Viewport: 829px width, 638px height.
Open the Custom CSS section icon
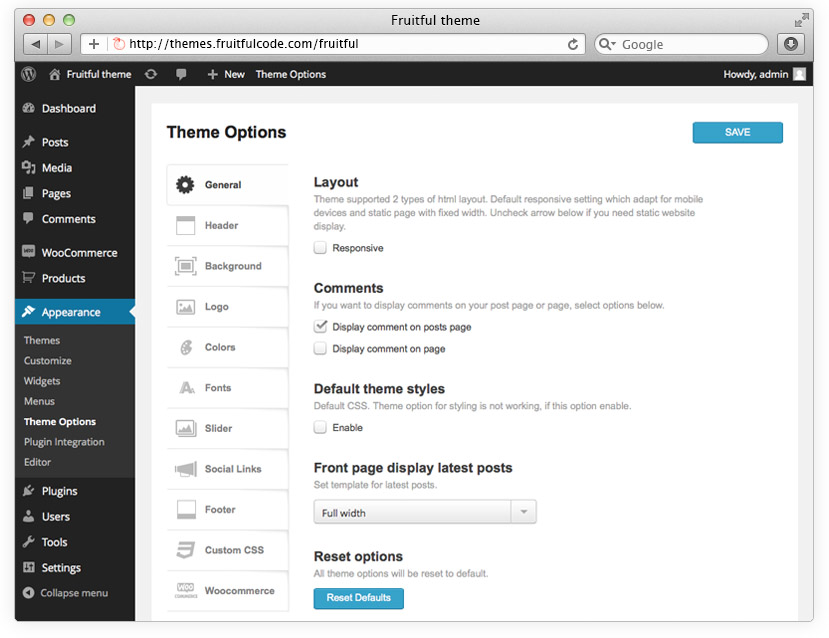(x=185, y=550)
